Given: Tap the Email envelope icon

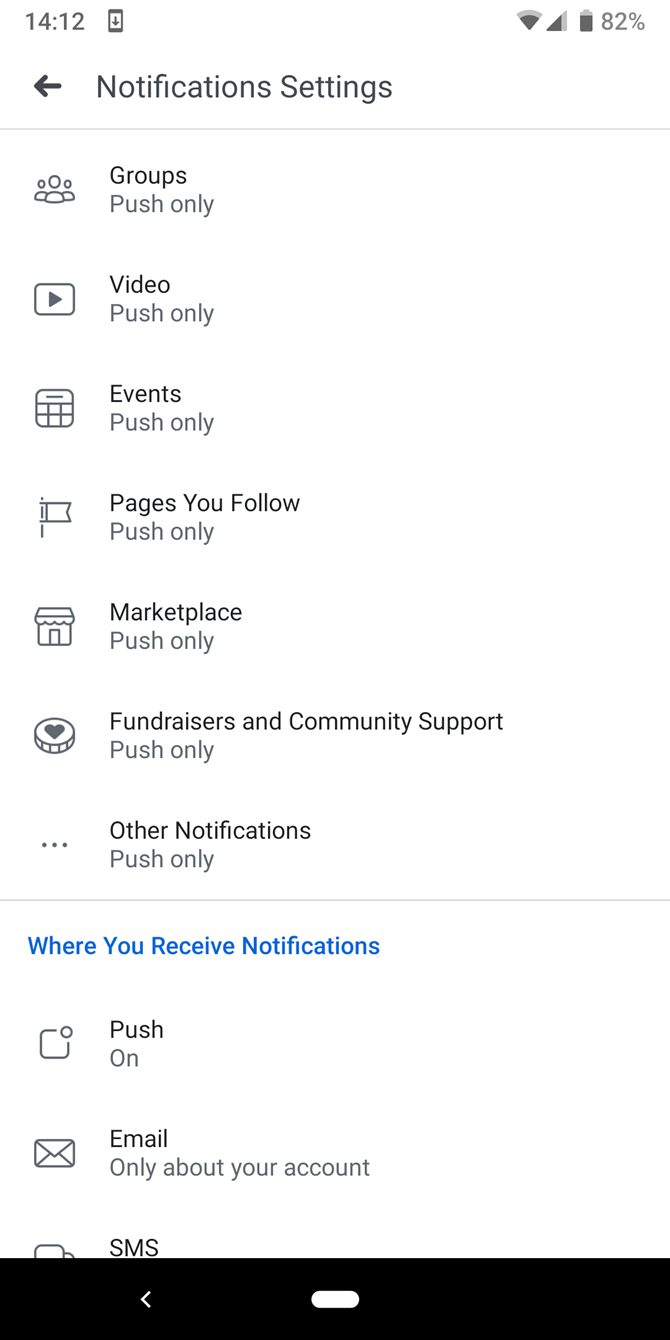Looking at the screenshot, I should point(54,1152).
